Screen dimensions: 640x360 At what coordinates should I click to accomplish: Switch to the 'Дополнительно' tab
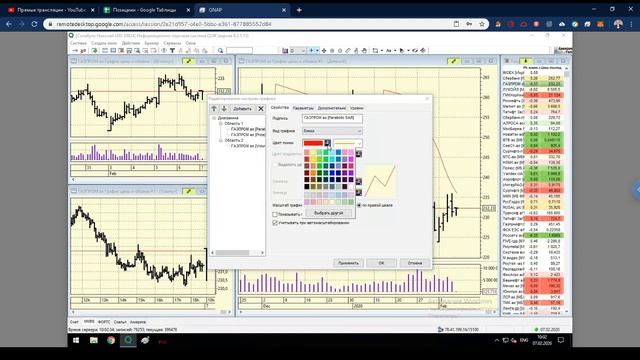331,108
